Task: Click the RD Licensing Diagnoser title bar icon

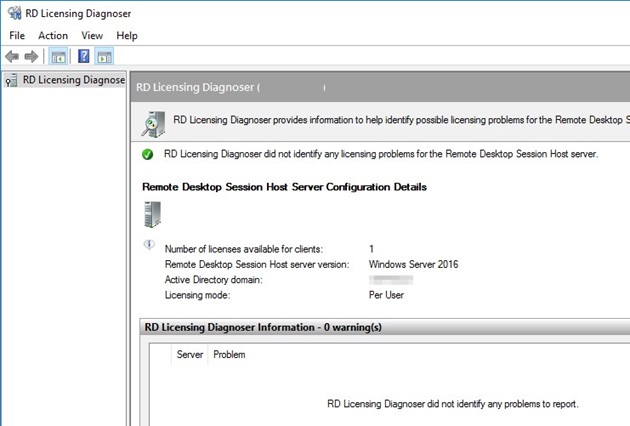Action: (14, 14)
